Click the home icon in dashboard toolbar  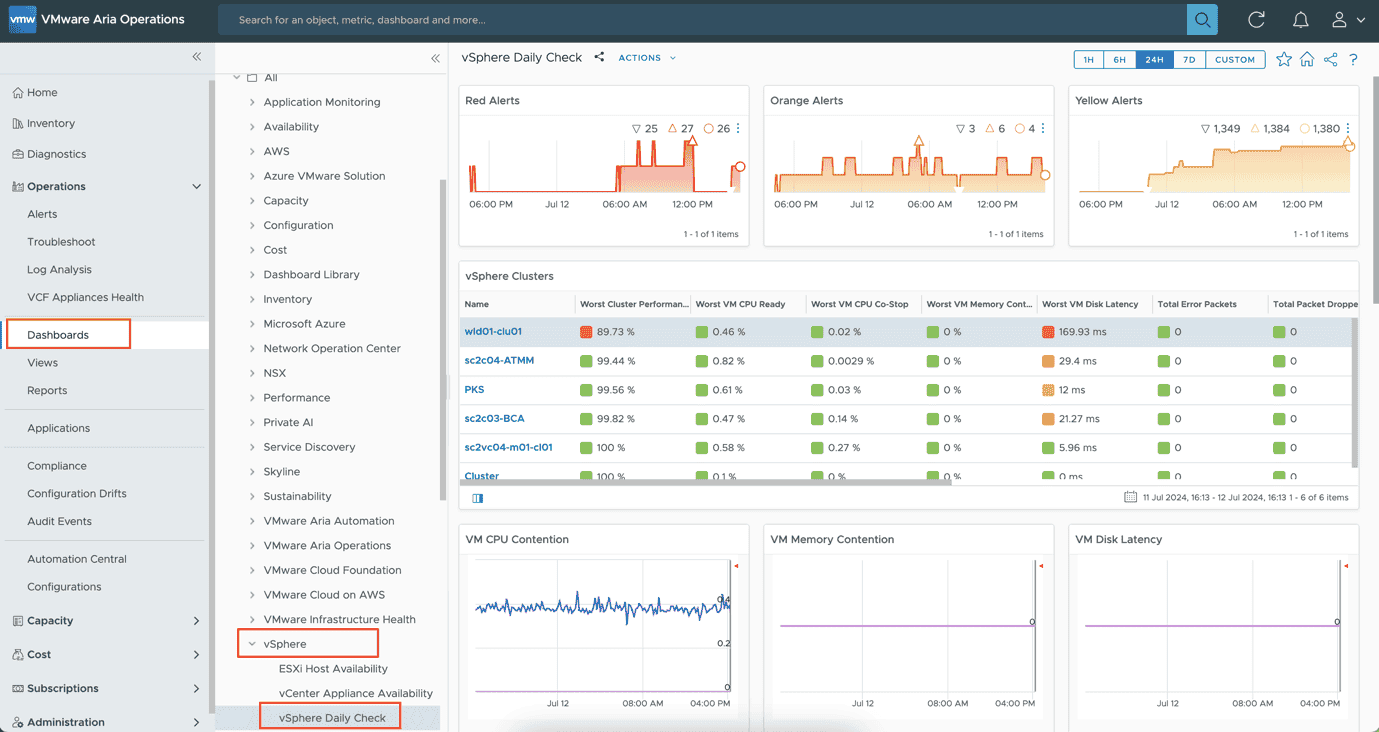click(x=1307, y=60)
